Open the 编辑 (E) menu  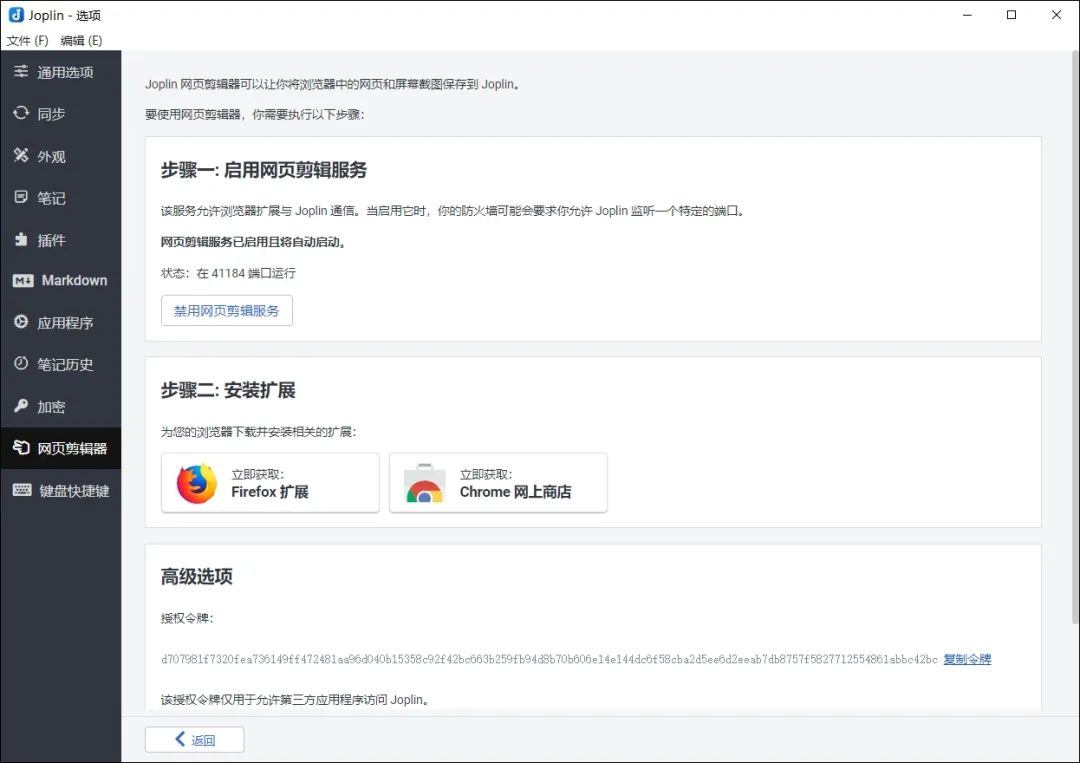81,41
